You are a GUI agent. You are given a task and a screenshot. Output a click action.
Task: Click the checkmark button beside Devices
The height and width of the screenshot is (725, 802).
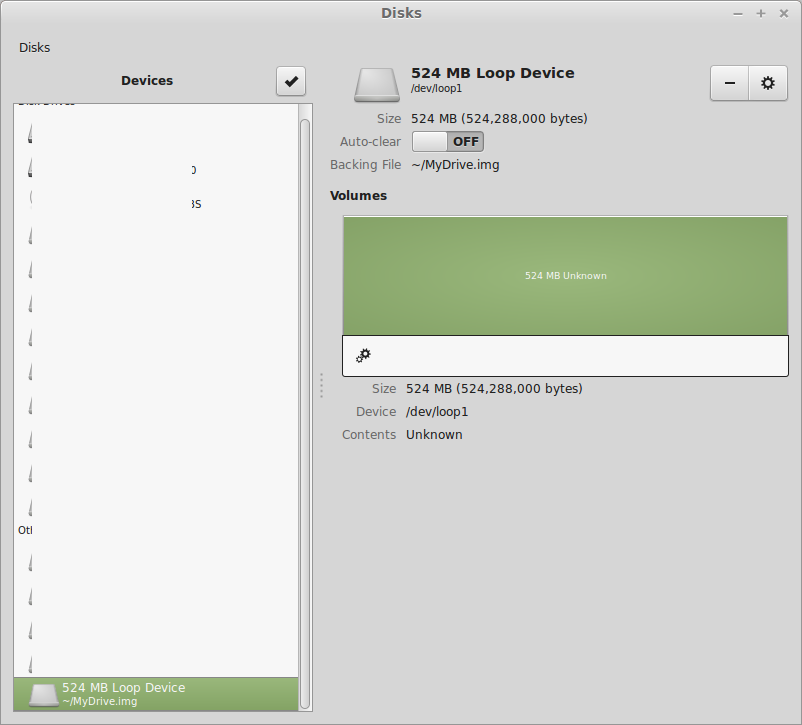pos(291,82)
